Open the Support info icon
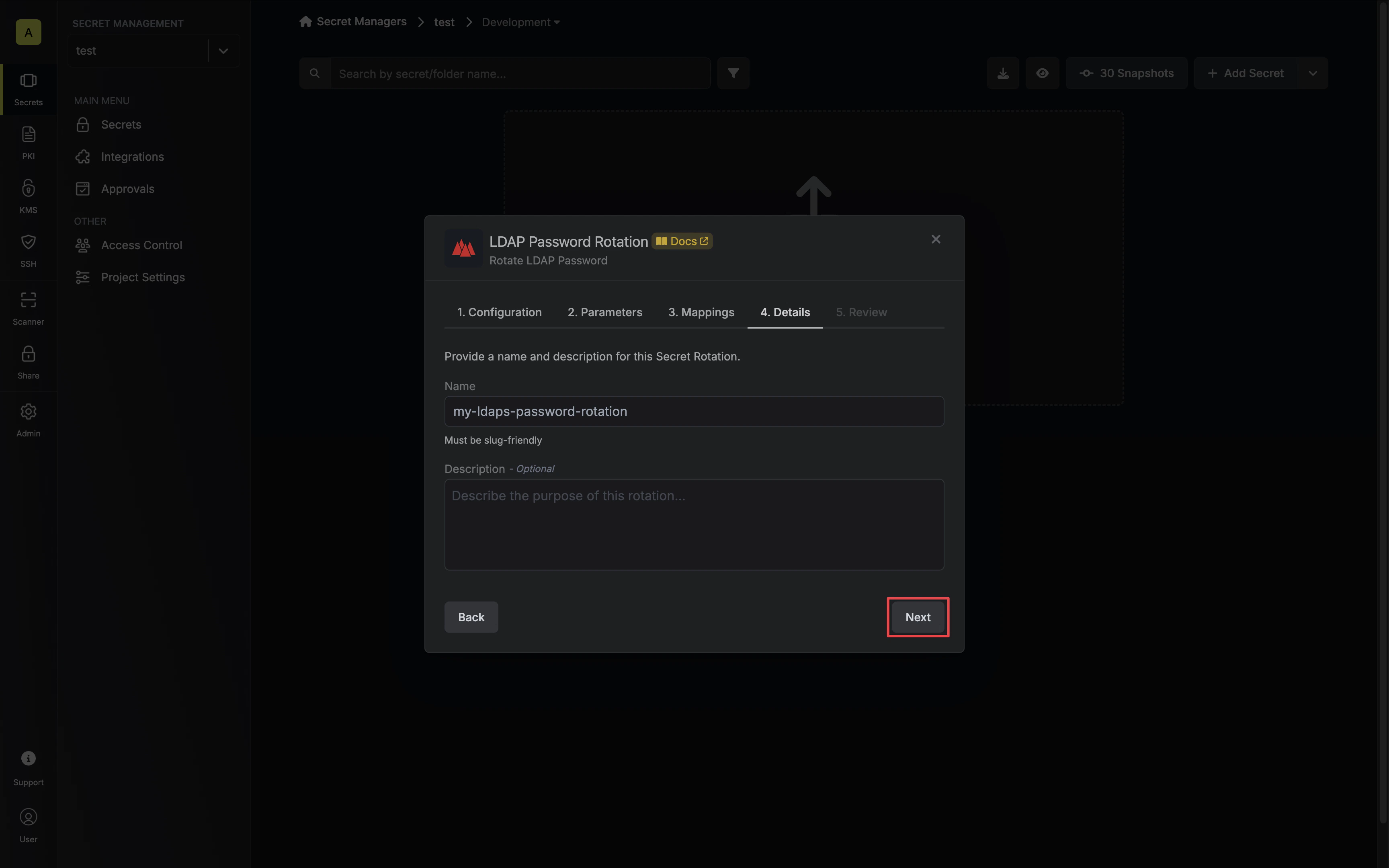Screen dimensions: 1389x868 point(28,758)
